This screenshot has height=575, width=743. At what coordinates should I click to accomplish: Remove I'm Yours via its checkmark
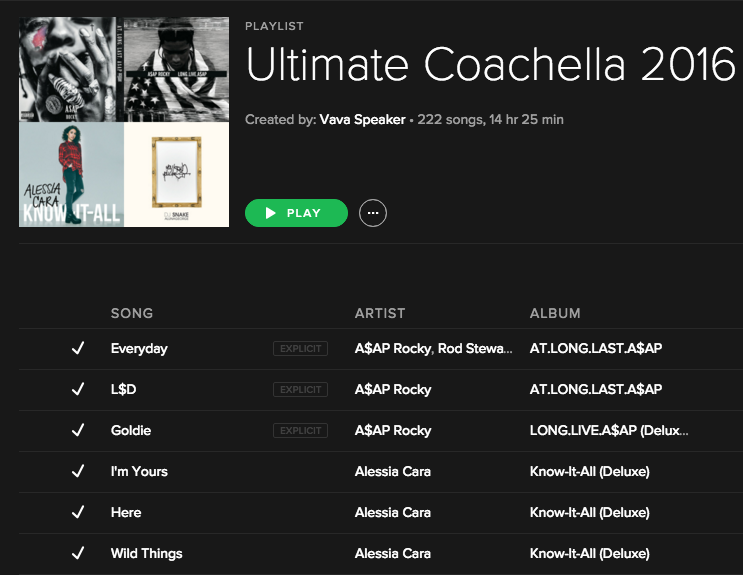[x=78, y=471]
